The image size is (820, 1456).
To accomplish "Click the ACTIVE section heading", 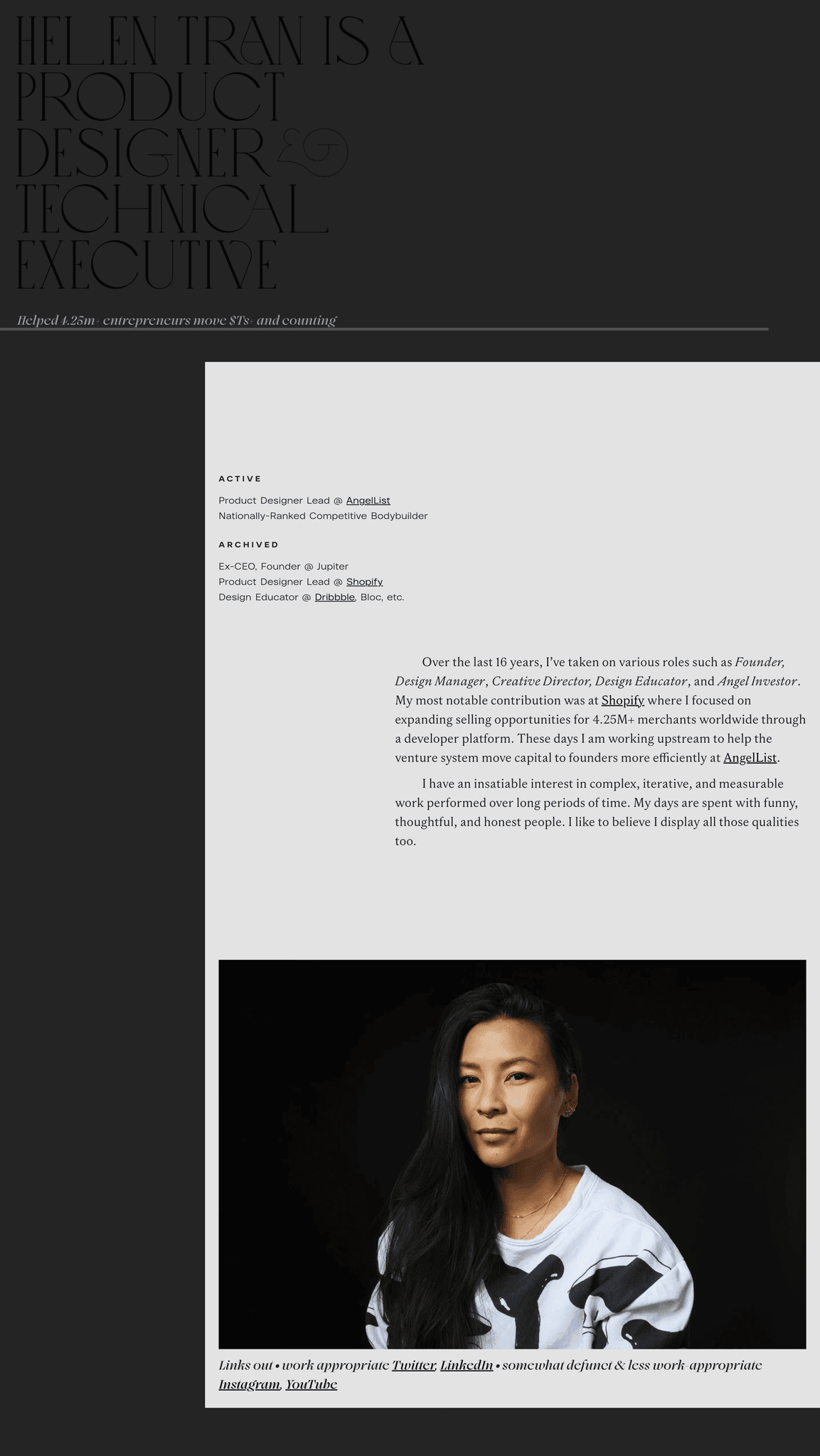I will [240, 479].
